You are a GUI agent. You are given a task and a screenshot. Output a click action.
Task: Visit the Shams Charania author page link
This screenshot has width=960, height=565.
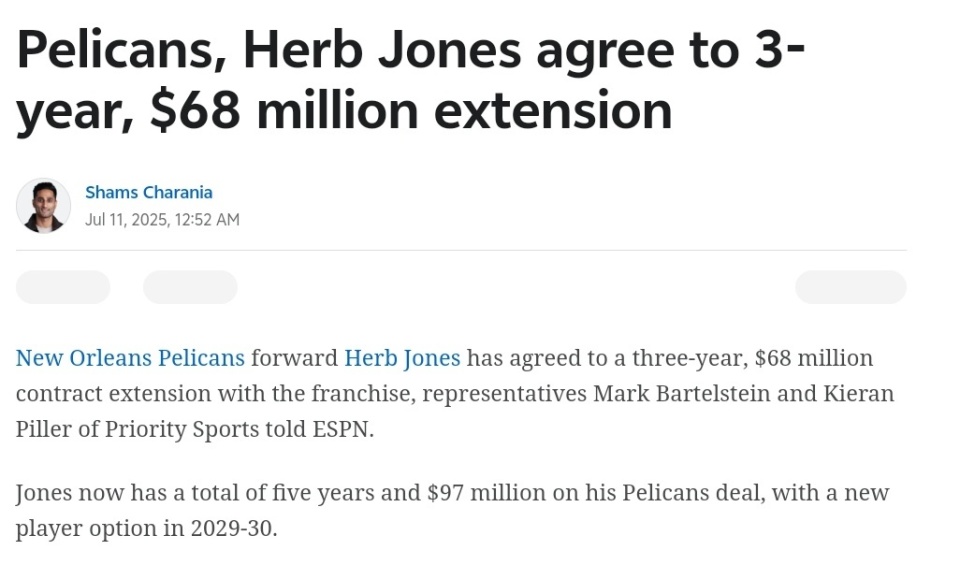[x=149, y=192]
